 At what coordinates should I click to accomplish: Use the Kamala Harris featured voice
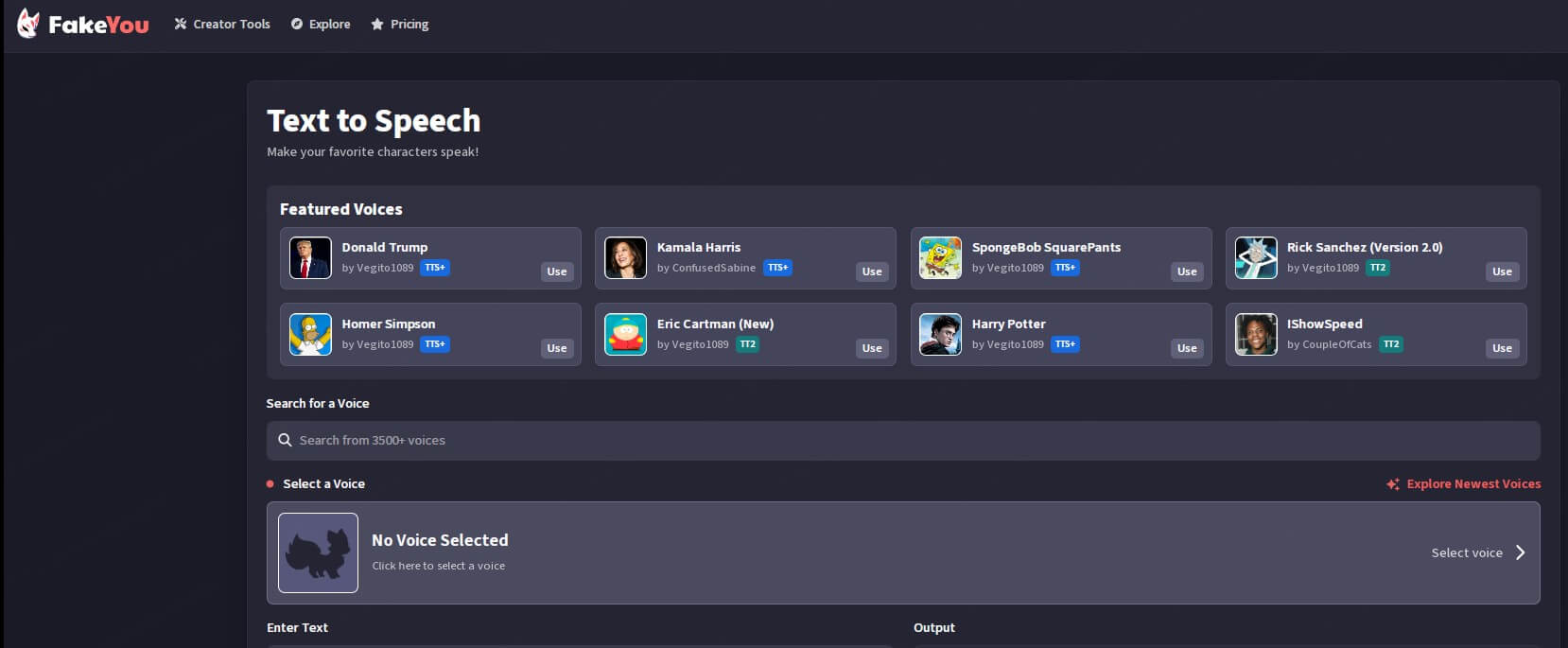(871, 271)
